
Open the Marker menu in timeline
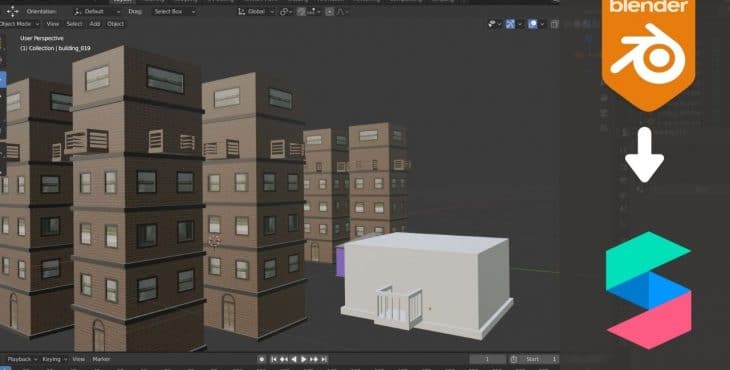tap(101, 359)
